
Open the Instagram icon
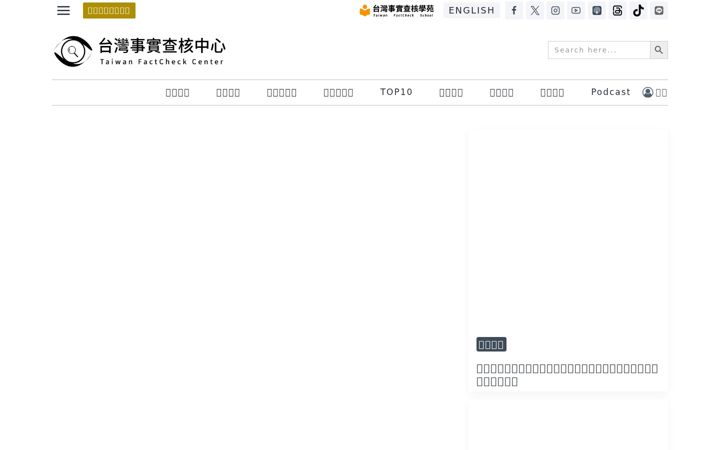(555, 10)
